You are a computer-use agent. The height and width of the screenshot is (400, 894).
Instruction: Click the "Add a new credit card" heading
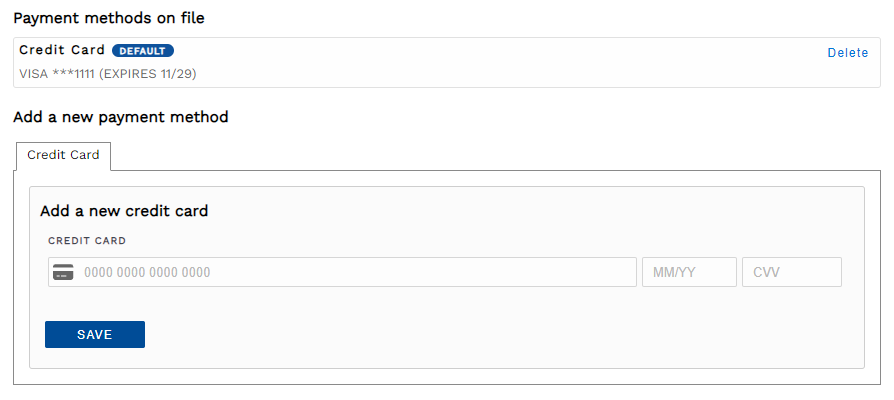(x=124, y=211)
